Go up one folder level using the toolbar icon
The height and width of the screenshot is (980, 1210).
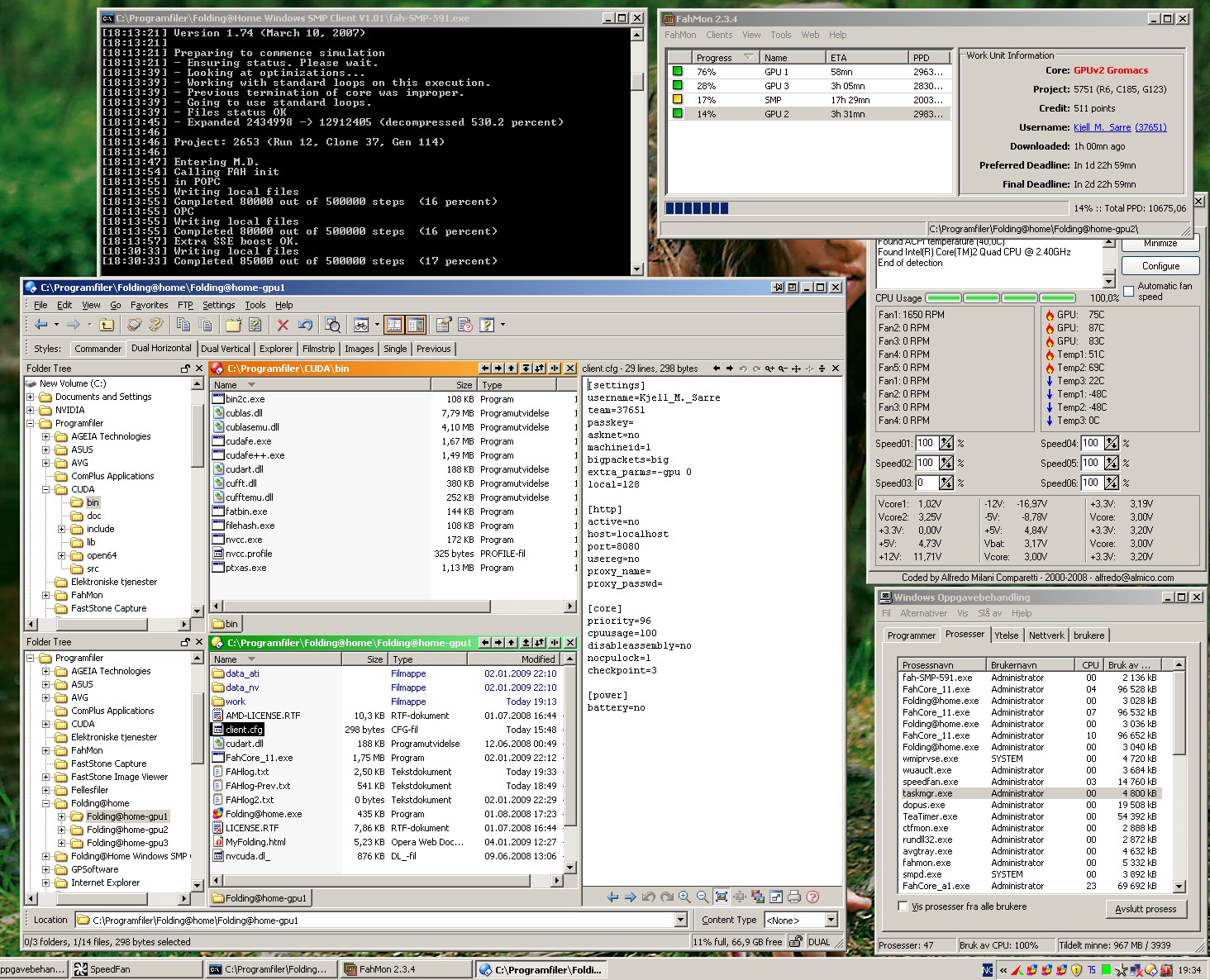pos(107,325)
